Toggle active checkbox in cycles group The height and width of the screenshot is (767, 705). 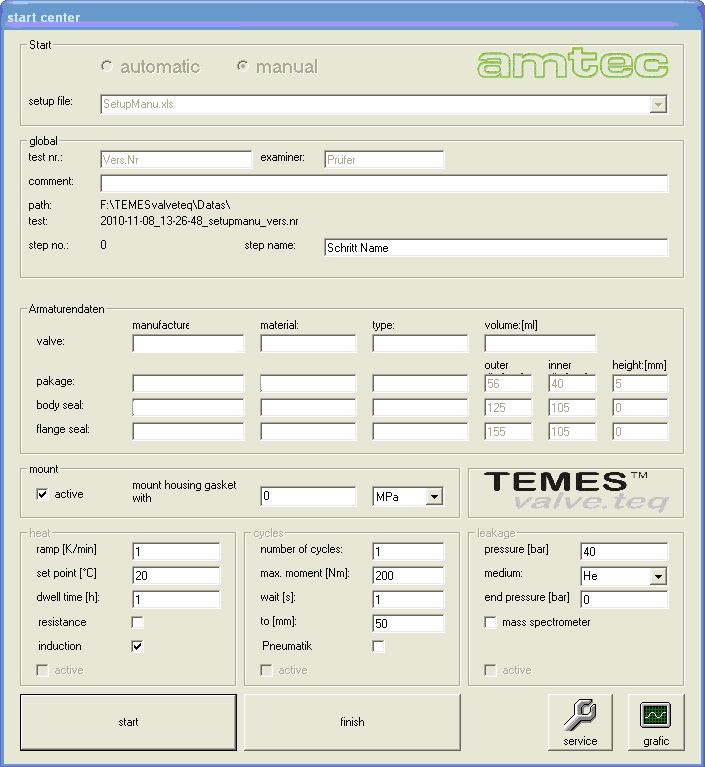[x=267, y=670]
